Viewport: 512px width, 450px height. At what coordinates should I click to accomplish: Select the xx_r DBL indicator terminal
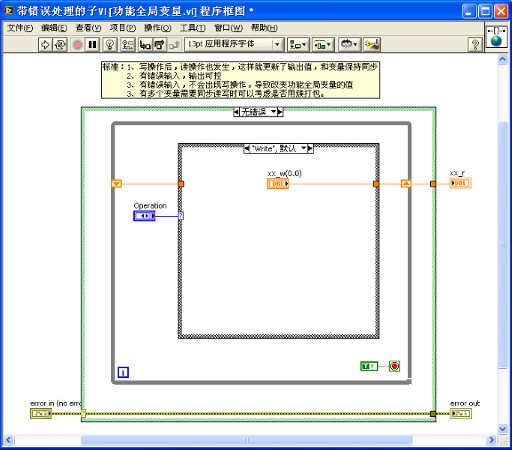(x=460, y=183)
